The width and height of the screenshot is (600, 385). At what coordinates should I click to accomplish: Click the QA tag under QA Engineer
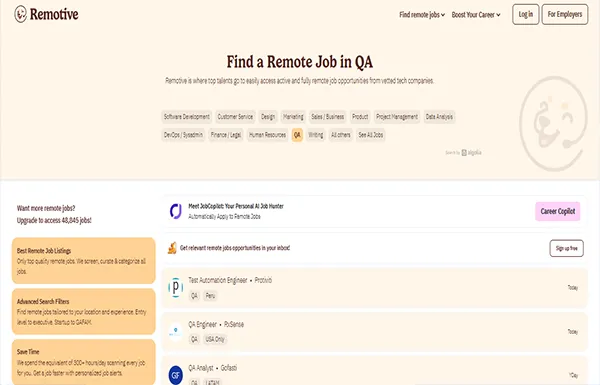tap(194, 339)
